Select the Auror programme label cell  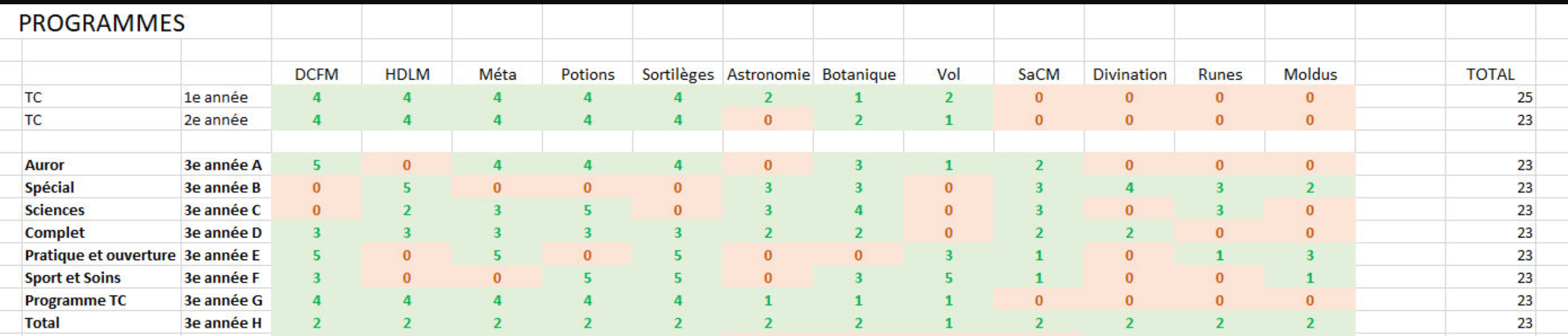pyautogui.click(x=45, y=165)
